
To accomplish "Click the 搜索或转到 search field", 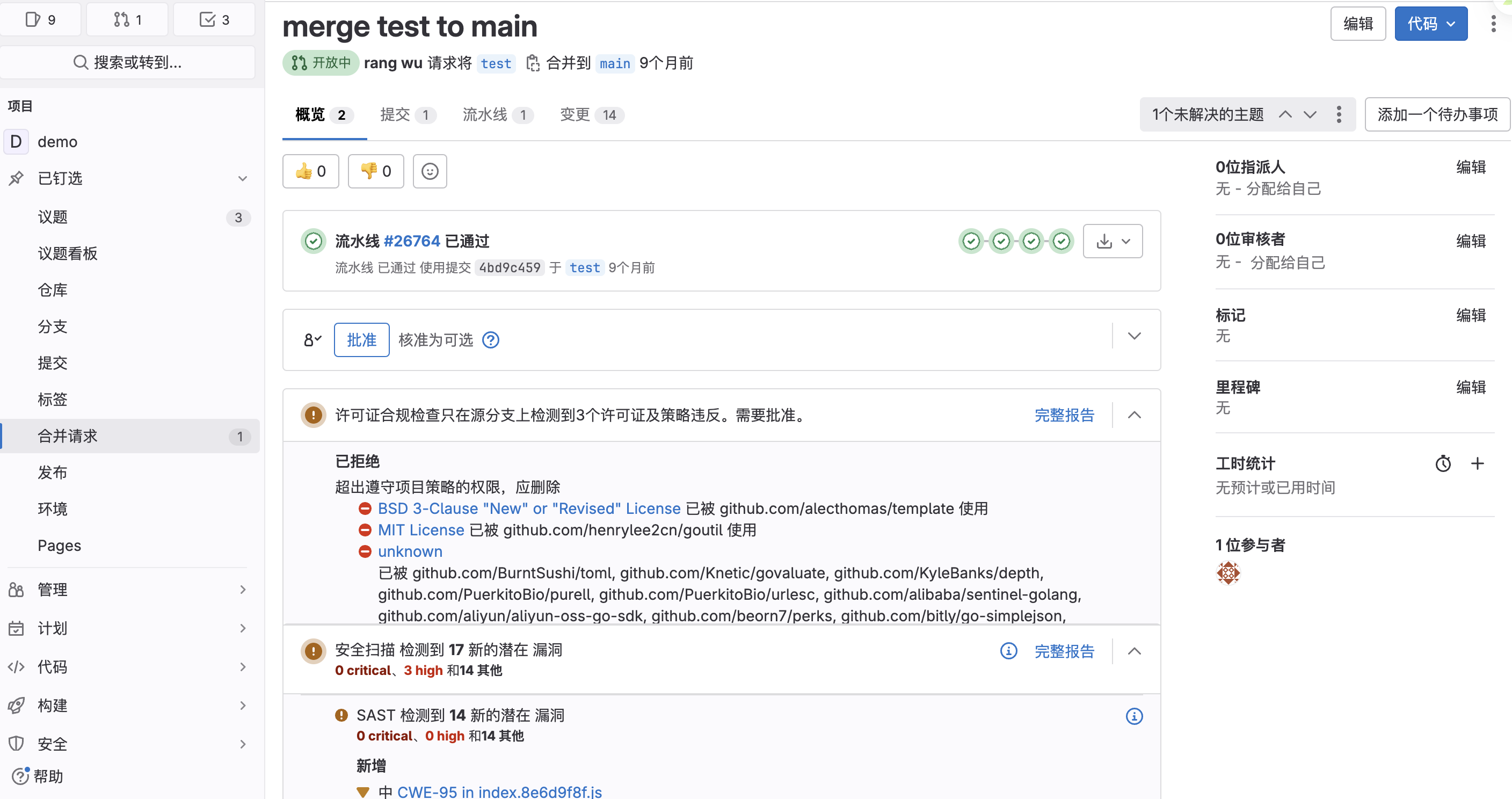I will click(128, 62).
